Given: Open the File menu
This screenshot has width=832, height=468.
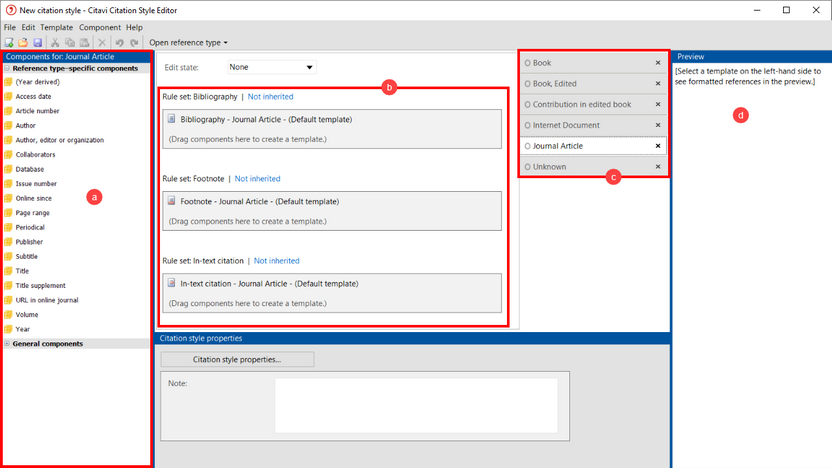Looking at the screenshot, I should pos(10,27).
